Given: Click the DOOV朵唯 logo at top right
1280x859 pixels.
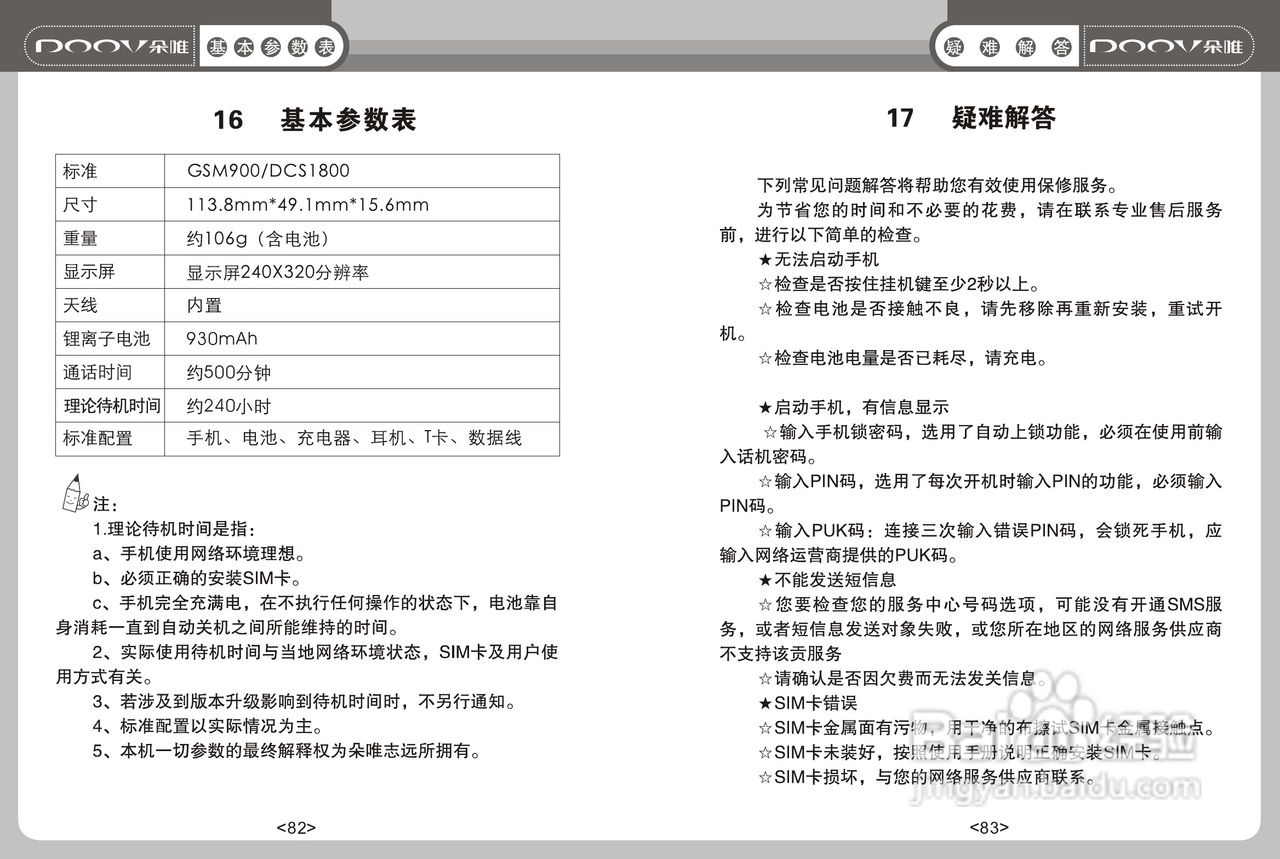Looking at the screenshot, I should (1168, 44).
